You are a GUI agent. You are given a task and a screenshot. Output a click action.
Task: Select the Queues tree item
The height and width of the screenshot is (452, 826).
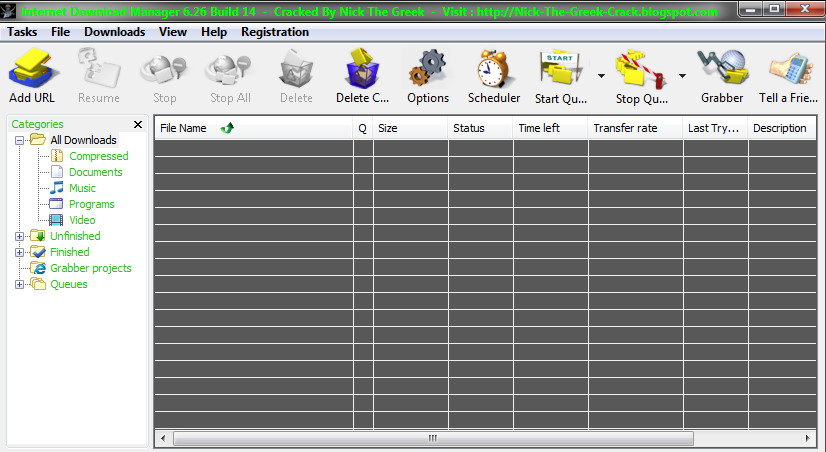pyautogui.click(x=68, y=284)
